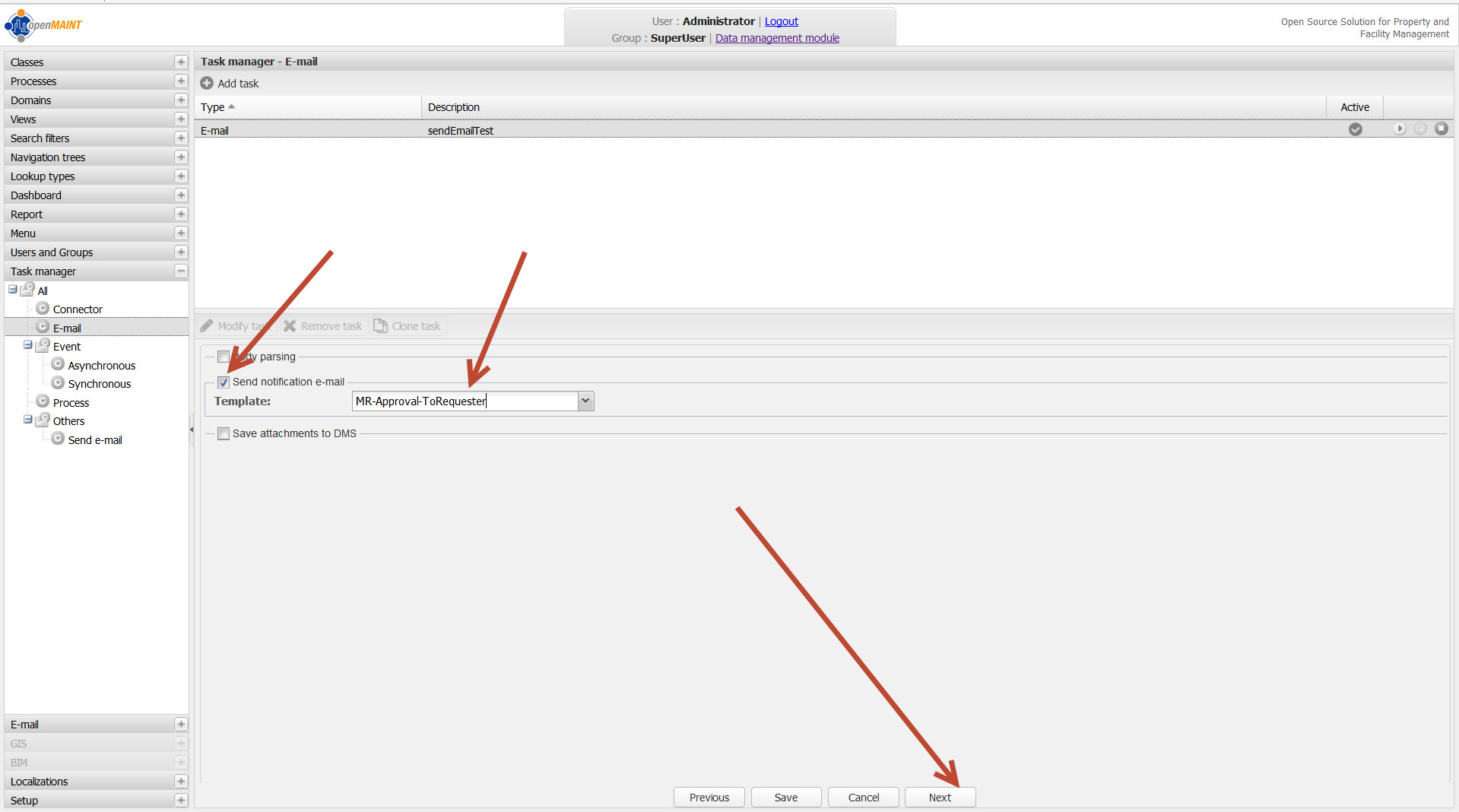Open the Lookup types menu section
Screen dimensions: 1459x812
point(43,176)
